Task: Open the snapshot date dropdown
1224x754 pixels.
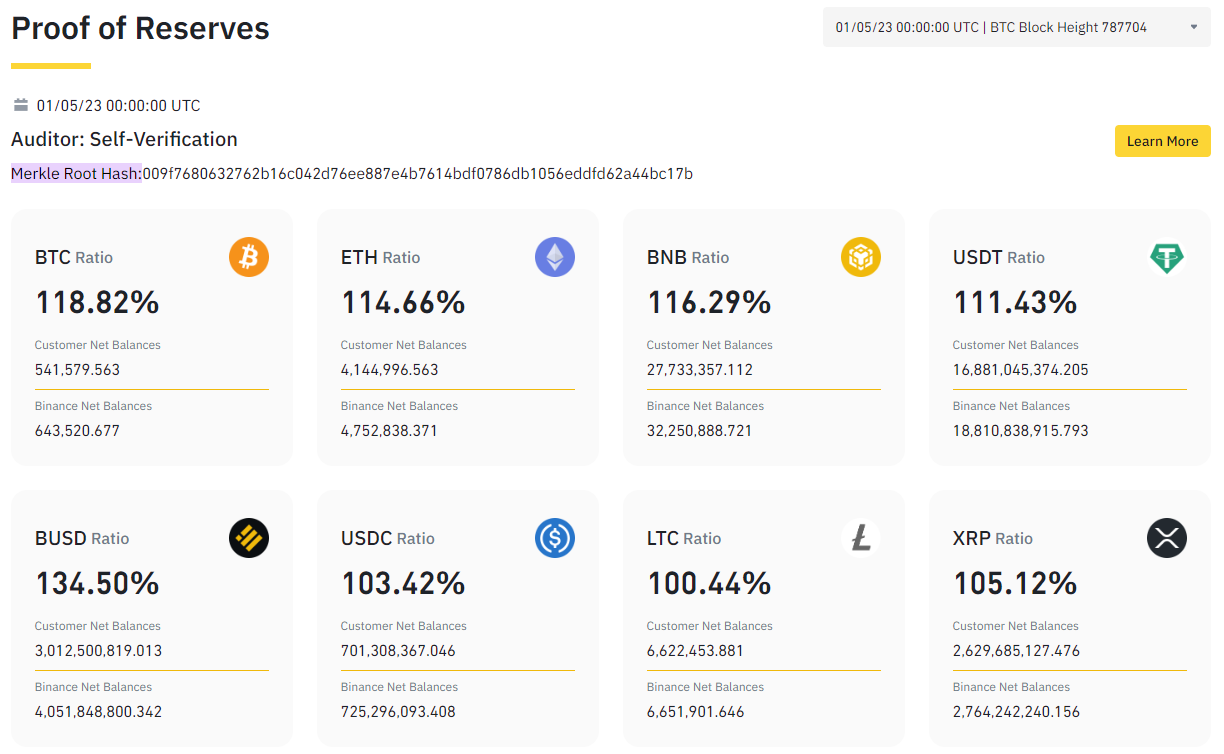Action: (x=1017, y=27)
